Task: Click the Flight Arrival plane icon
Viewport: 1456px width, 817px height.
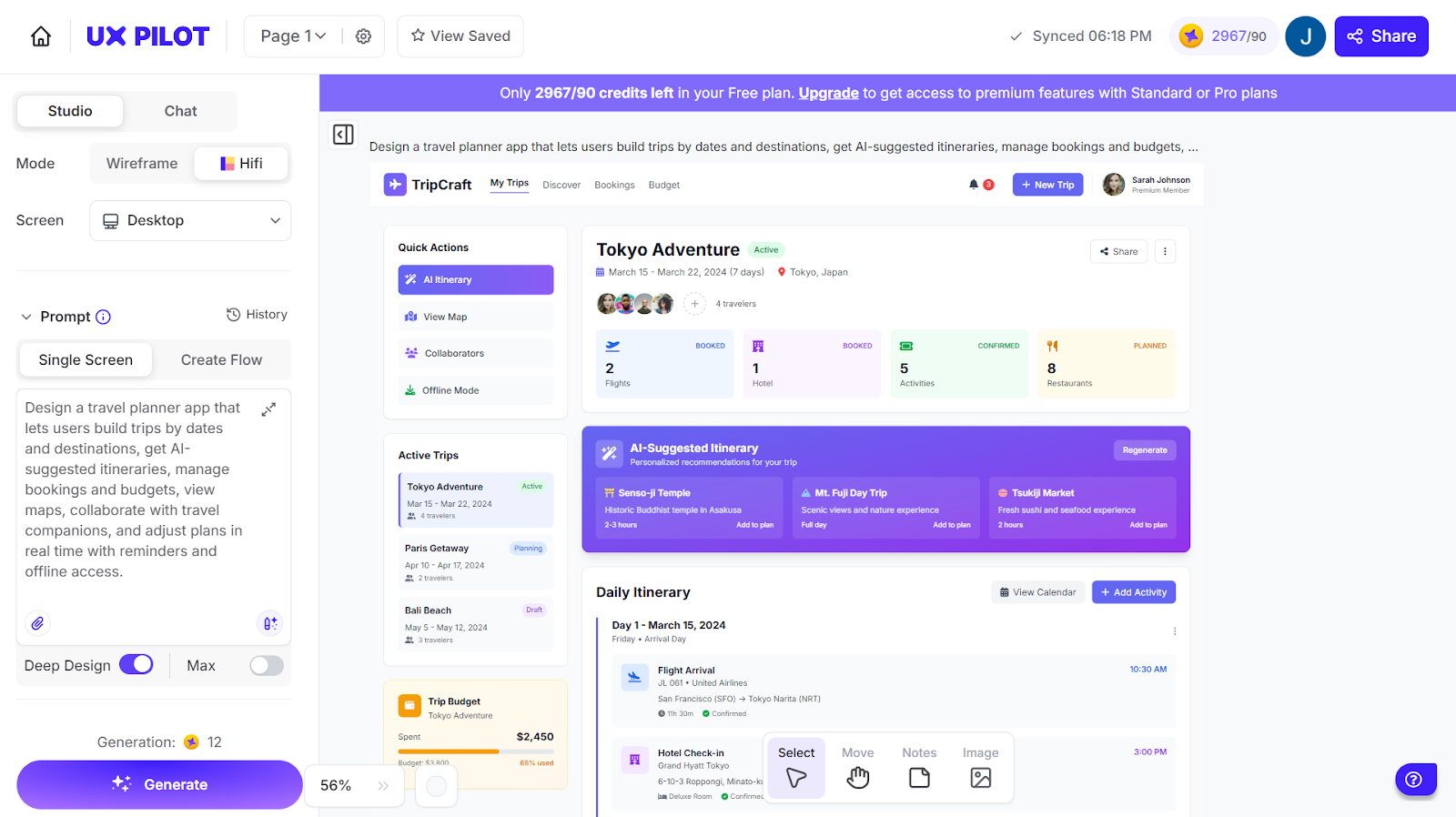Action: point(634,677)
